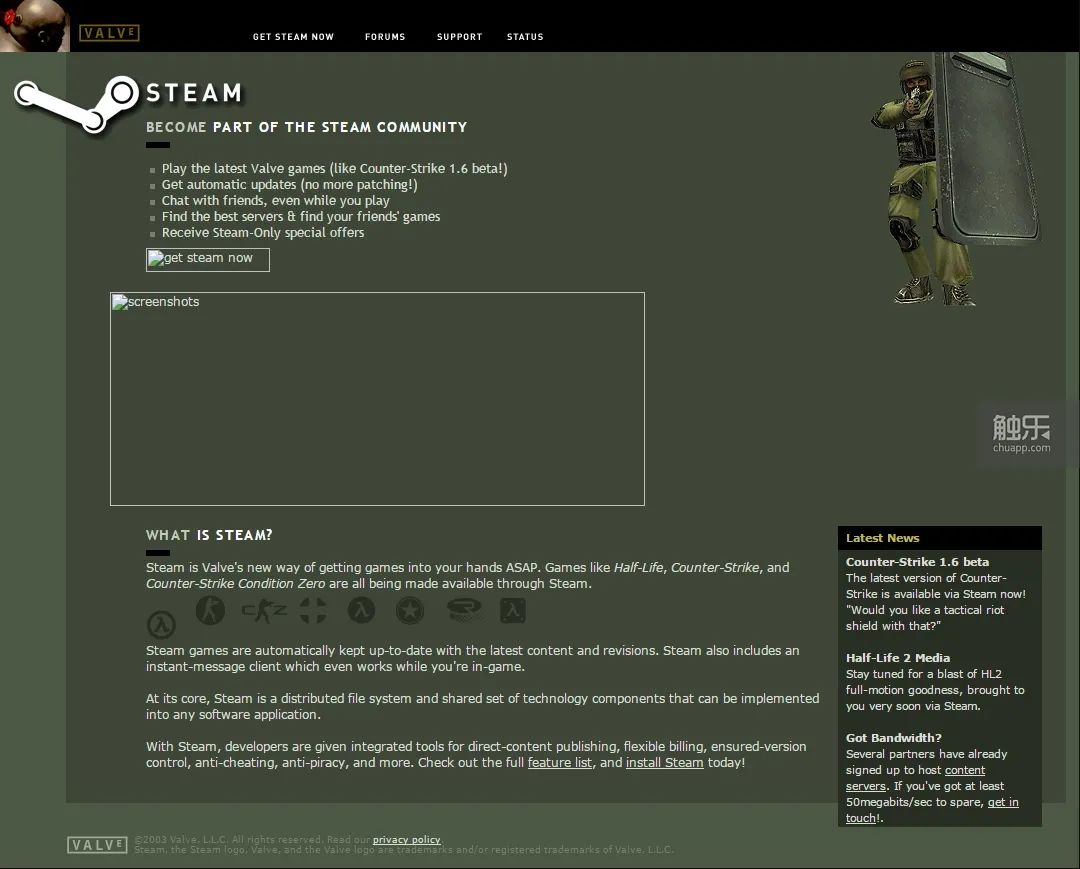Click 'Receive Steam-Only special offers' bullet
Screen dimensions: 1080x869
[263, 233]
